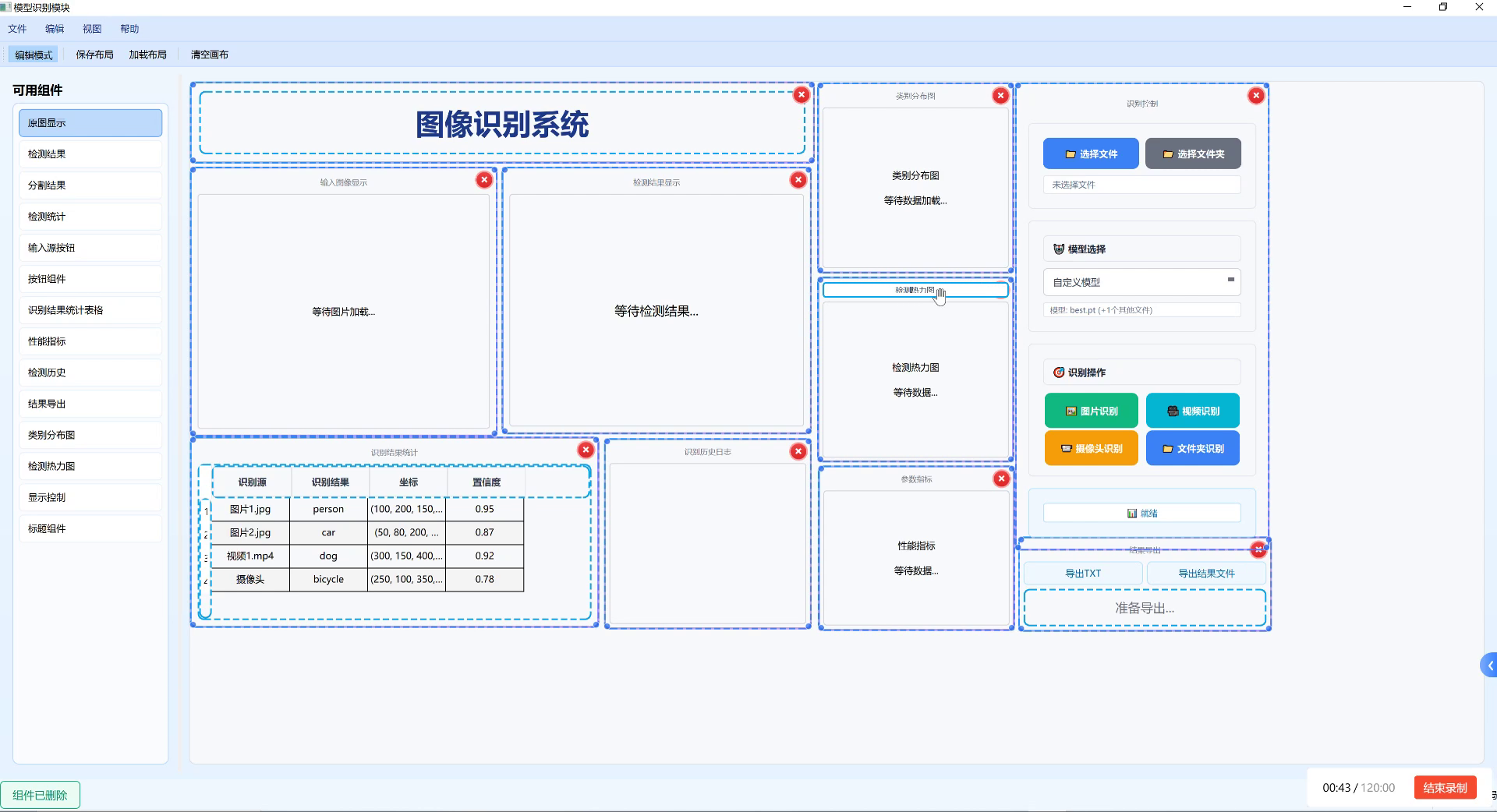The image size is (1497, 812).
Task: Open the 模型选择 model selection header
Action: [x=1141, y=249]
